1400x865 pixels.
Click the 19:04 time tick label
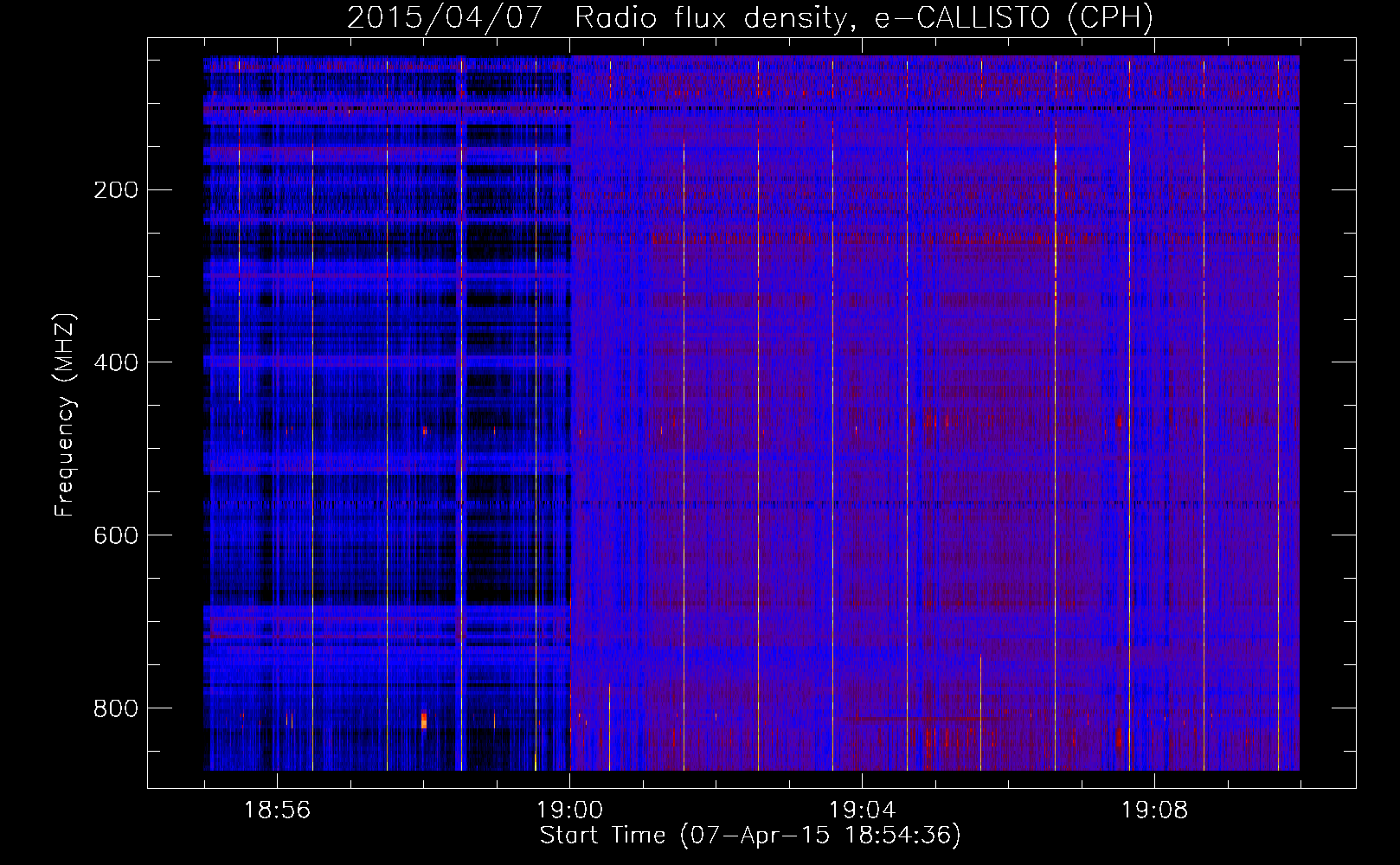(x=862, y=811)
